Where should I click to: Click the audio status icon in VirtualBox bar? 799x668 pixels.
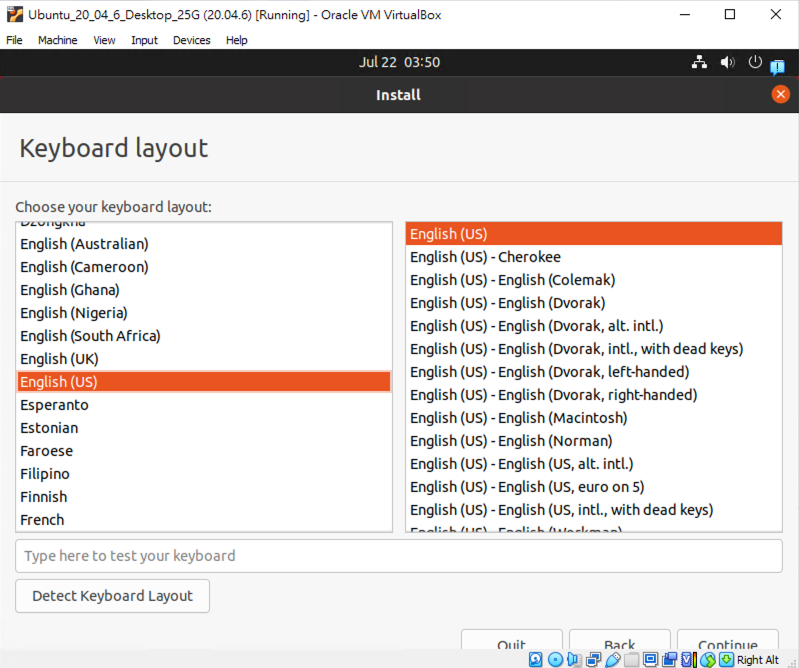tap(574, 659)
